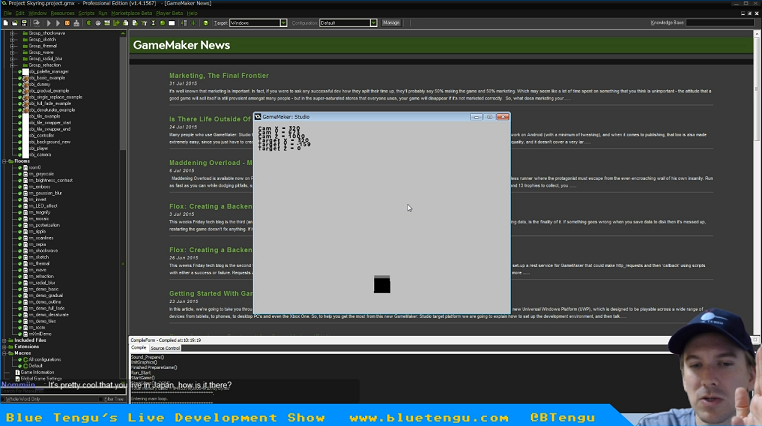Select Default under Macros
Screen dimensions: 762x426
(x=35, y=366)
